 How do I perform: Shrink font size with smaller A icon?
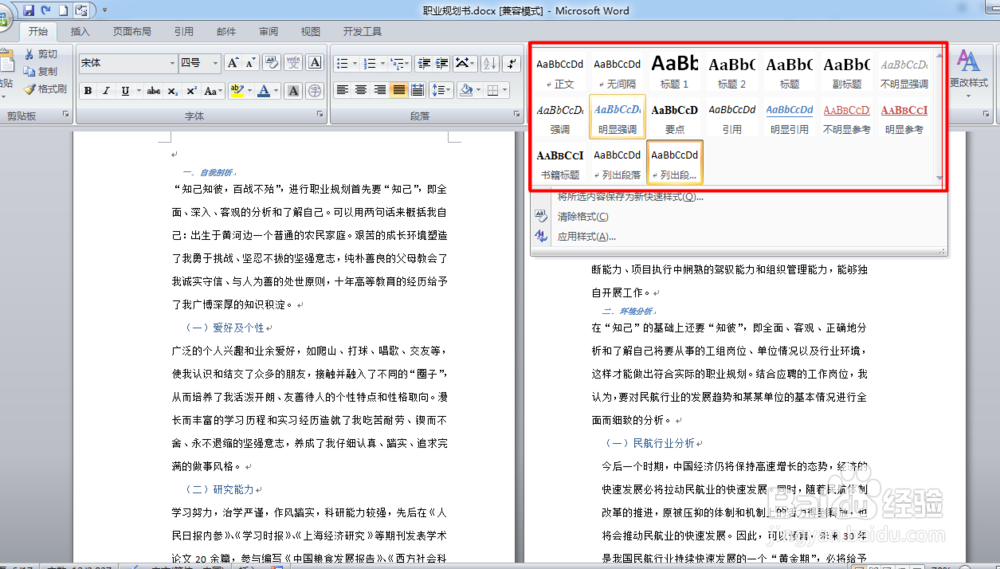tap(251, 63)
